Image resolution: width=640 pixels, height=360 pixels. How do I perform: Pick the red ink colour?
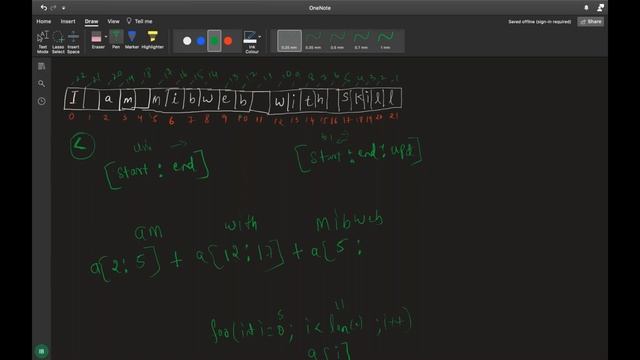coord(228,41)
